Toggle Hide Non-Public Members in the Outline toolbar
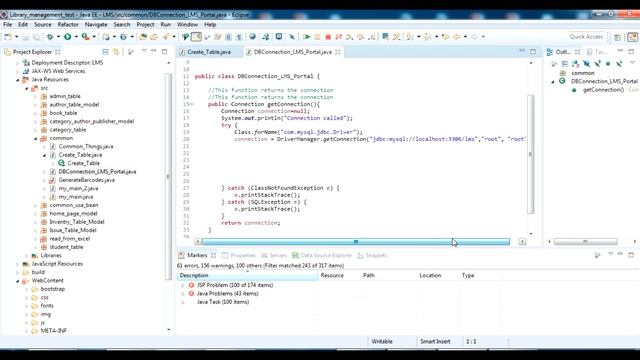 click(x=608, y=64)
